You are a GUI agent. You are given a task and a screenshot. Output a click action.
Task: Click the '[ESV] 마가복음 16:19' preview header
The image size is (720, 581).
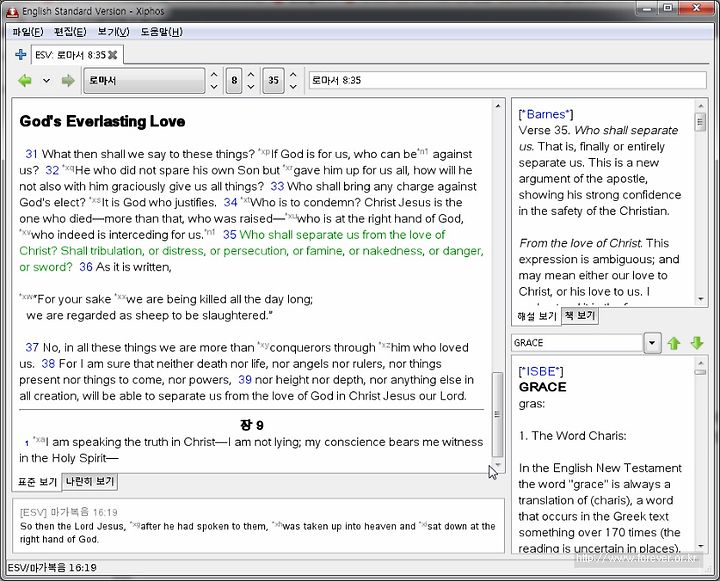point(69,512)
